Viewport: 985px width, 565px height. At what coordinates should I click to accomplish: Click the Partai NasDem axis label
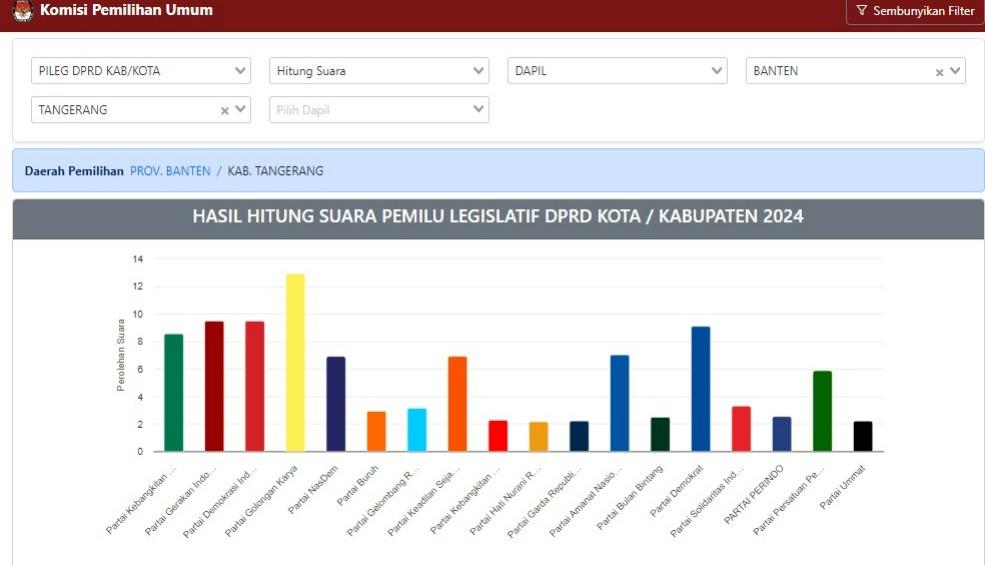click(x=313, y=490)
